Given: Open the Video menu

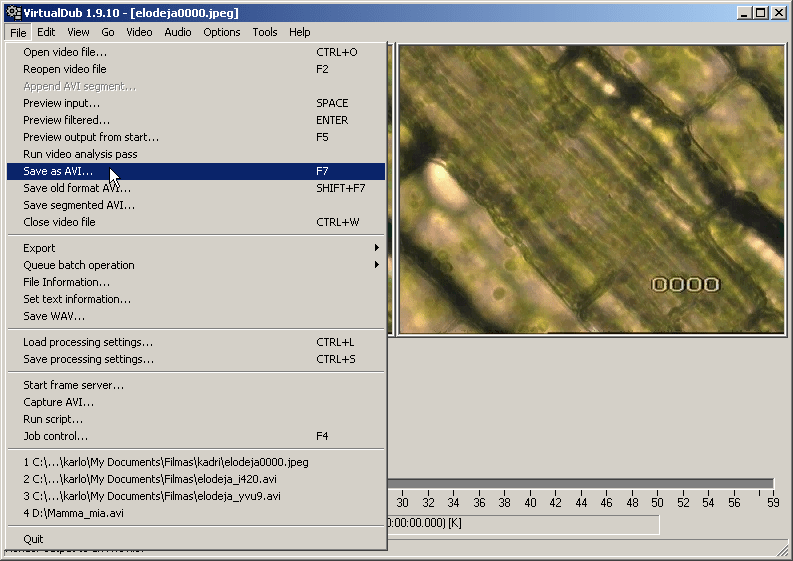Looking at the screenshot, I should pos(139,32).
